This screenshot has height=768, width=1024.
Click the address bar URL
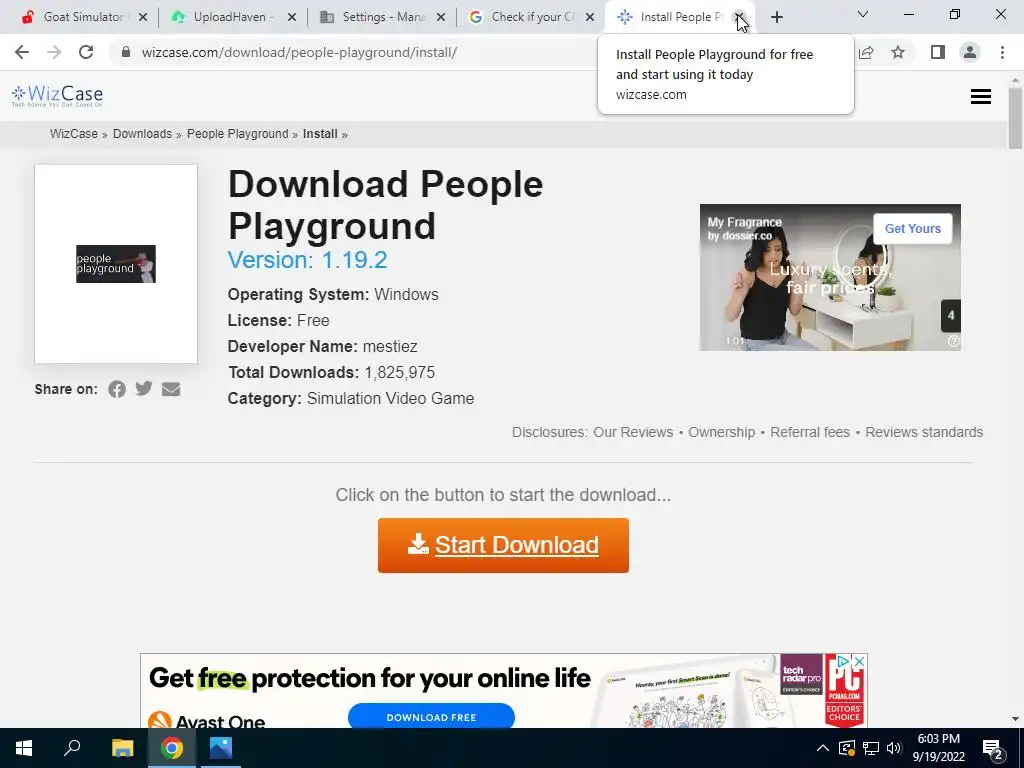299,52
